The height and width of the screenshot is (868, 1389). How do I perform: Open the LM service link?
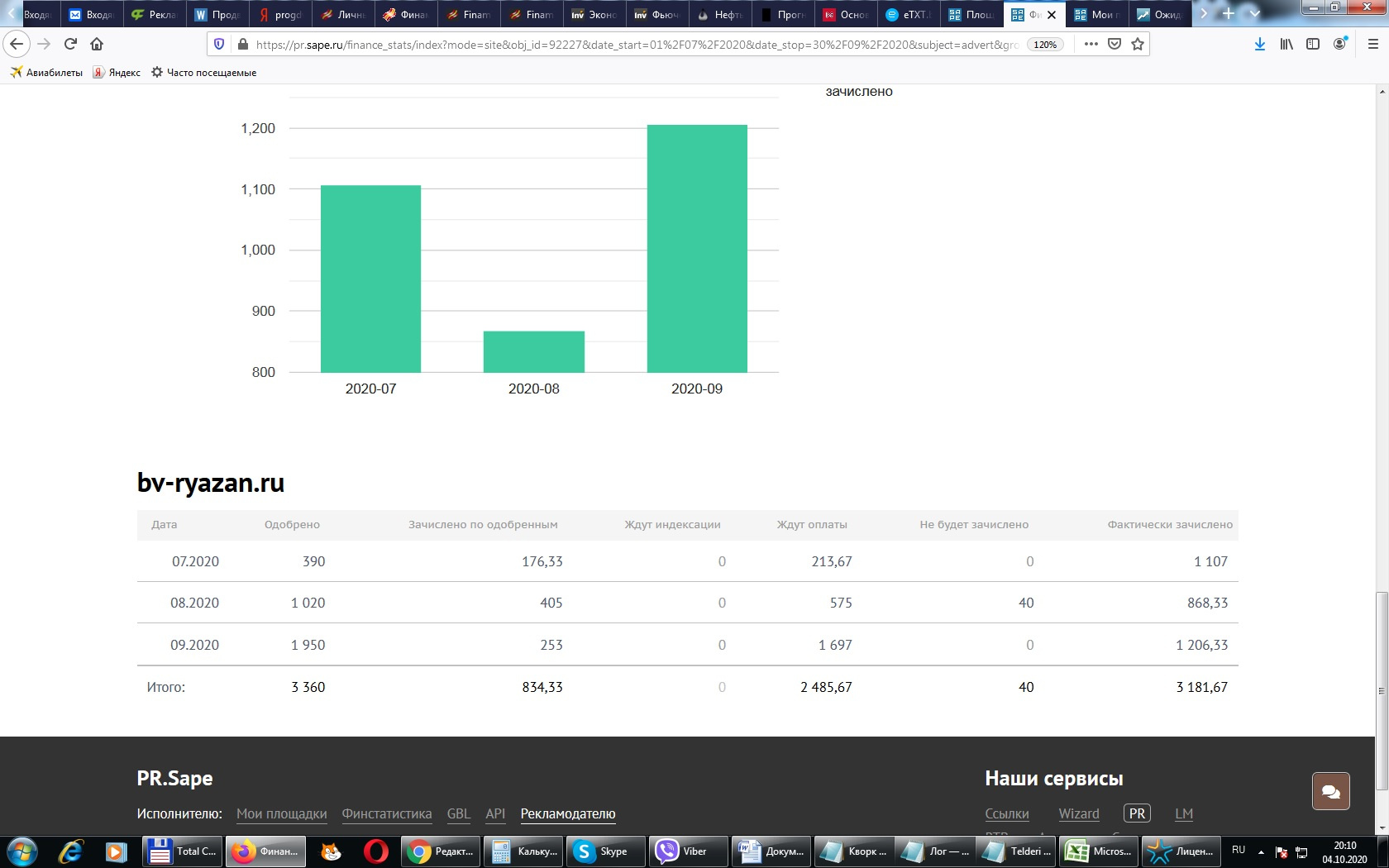[1184, 813]
